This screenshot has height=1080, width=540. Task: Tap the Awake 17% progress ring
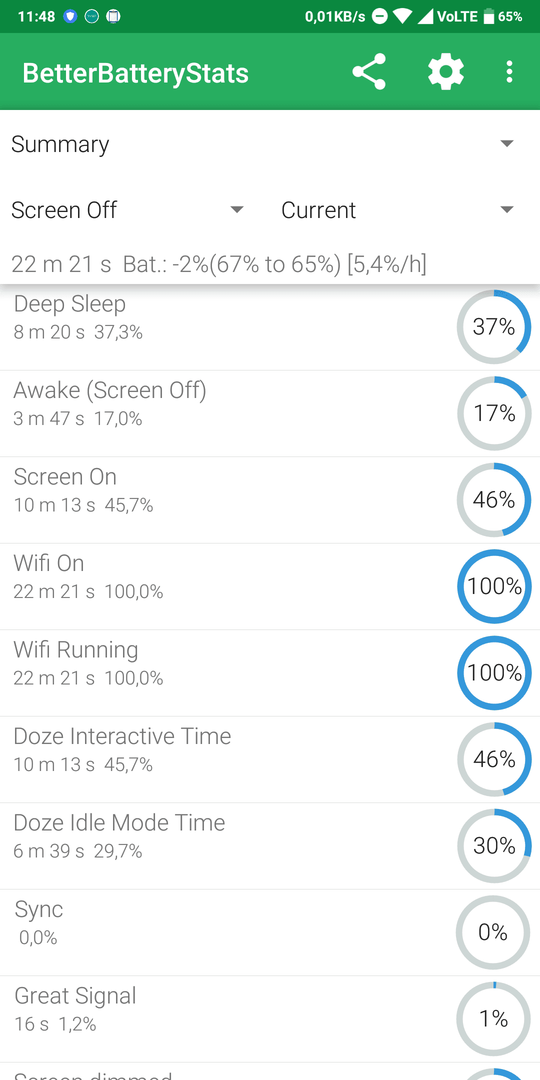(494, 413)
